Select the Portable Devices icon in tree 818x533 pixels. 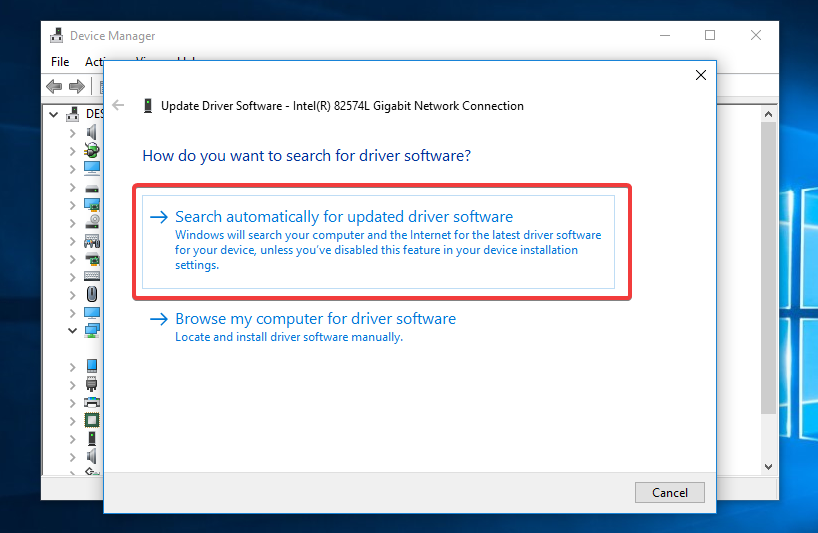point(92,366)
